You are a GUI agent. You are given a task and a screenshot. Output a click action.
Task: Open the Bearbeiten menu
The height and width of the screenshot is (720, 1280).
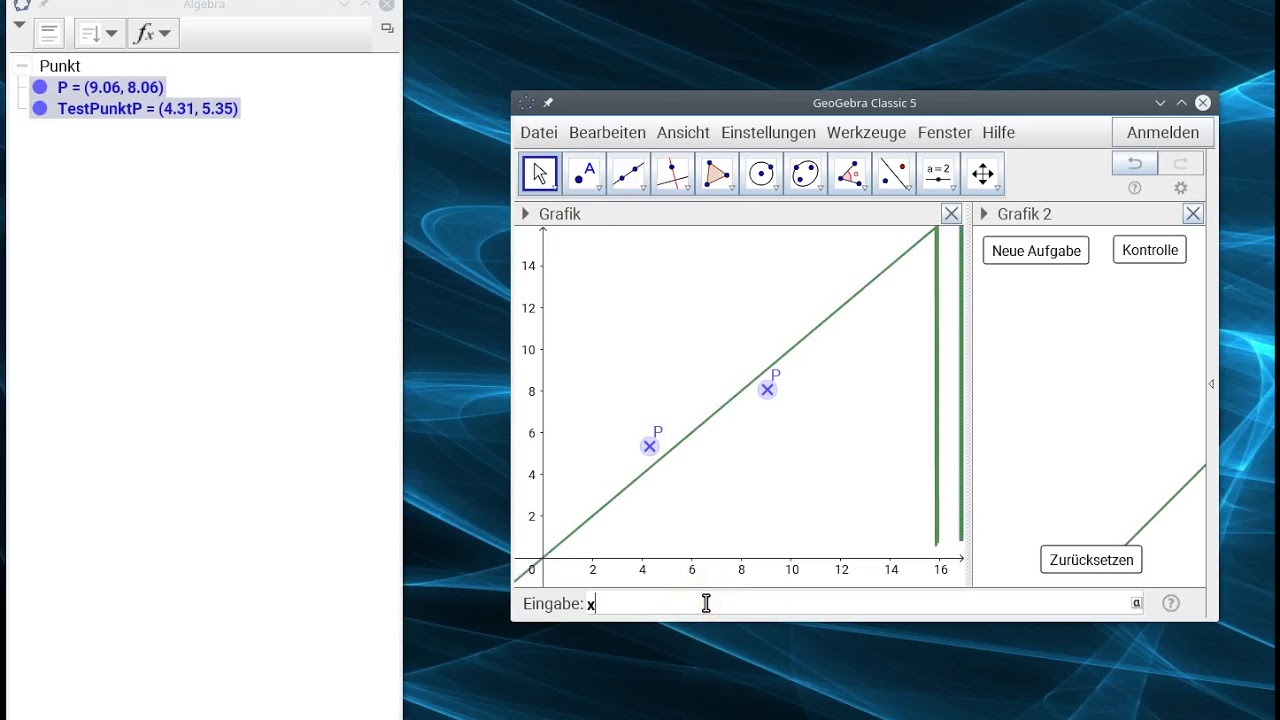click(x=607, y=132)
